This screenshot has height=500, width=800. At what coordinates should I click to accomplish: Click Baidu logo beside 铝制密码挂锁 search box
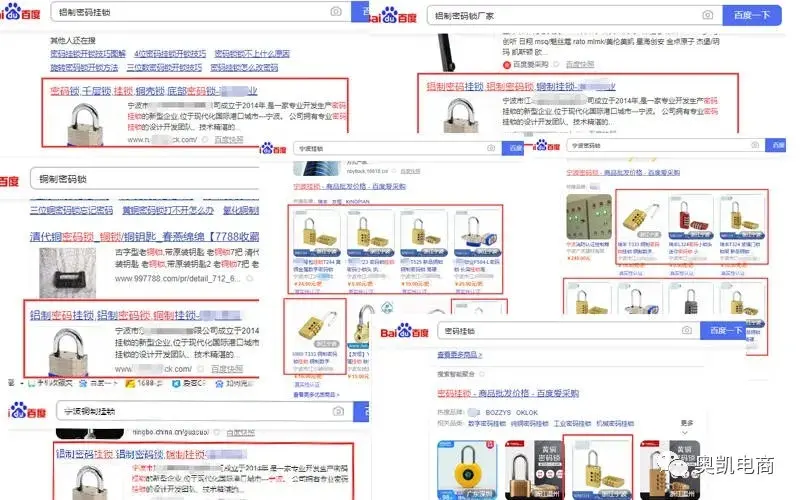[19, 12]
